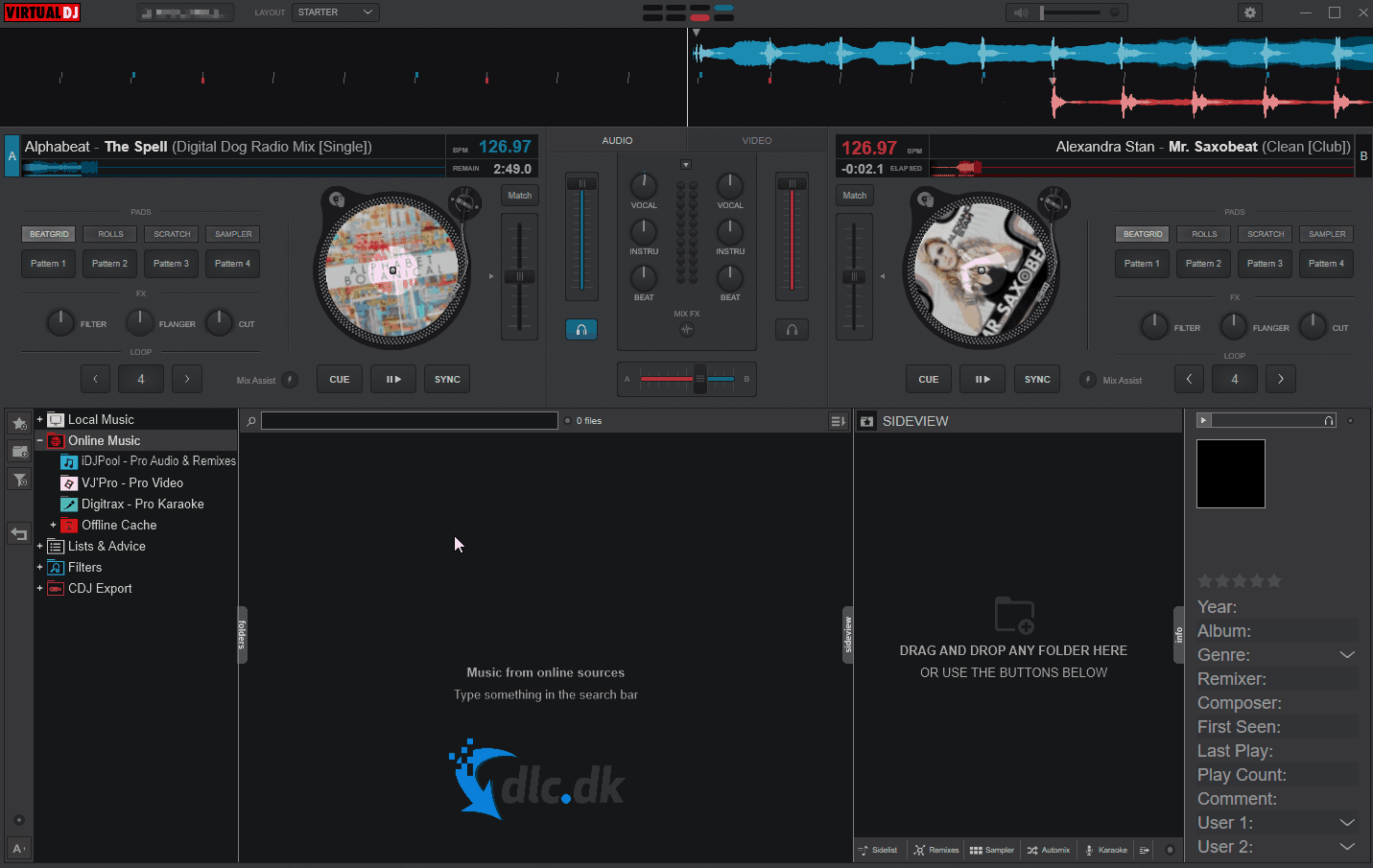This screenshot has width=1373, height=868.
Task: Click the deck B CUE button
Action: pyautogui.click(x=929, y=380)
